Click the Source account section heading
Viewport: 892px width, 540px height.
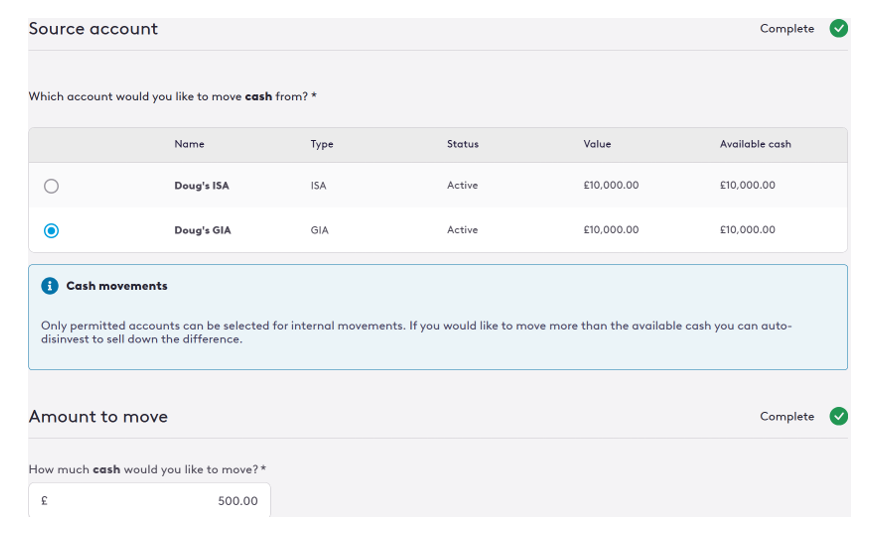93,29
